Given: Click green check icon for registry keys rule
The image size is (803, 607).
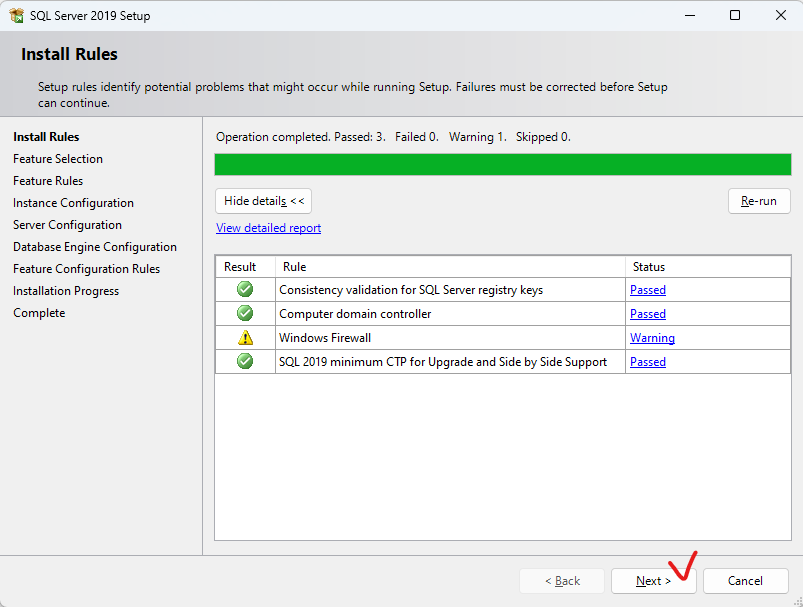Looking at the screenshot, I should point(245,289).
